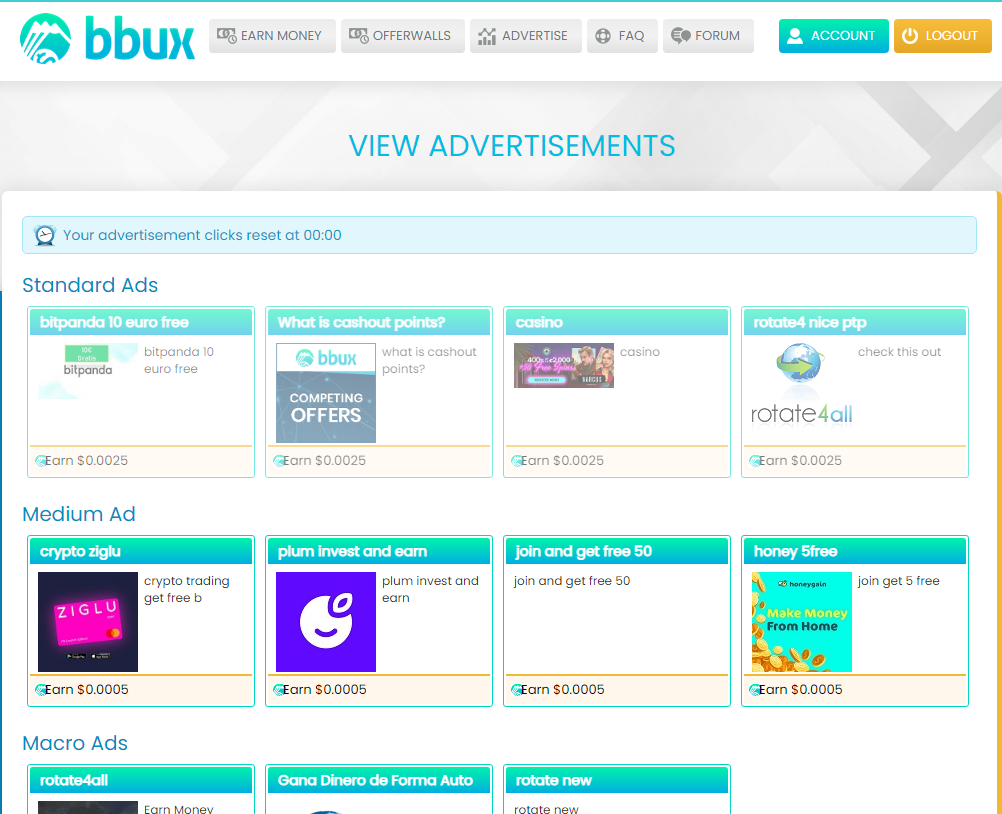Image resolution: width=1002 pixels, height=814 pixels.
Task: Click earn icon on honey 5free ad
Action: pos(755,689)
